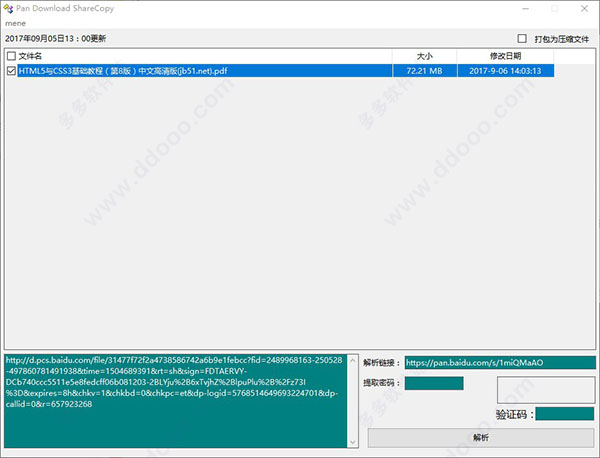Viewport: 600px width, 458px height.
Task: Sort by the 修改日期 column header
Action: 505,56
